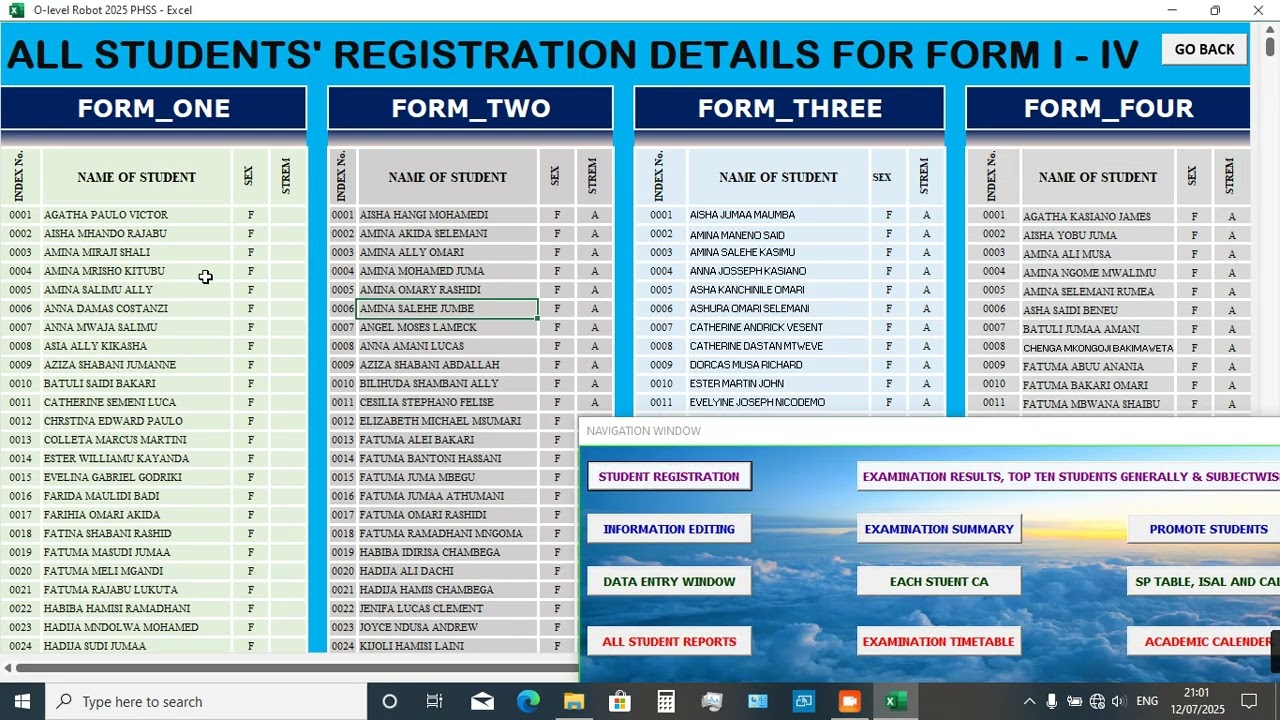Select Form One student HADIJA SUDI JUMAA
Viewport: 1280px width, 720px height.
point(136,646)
